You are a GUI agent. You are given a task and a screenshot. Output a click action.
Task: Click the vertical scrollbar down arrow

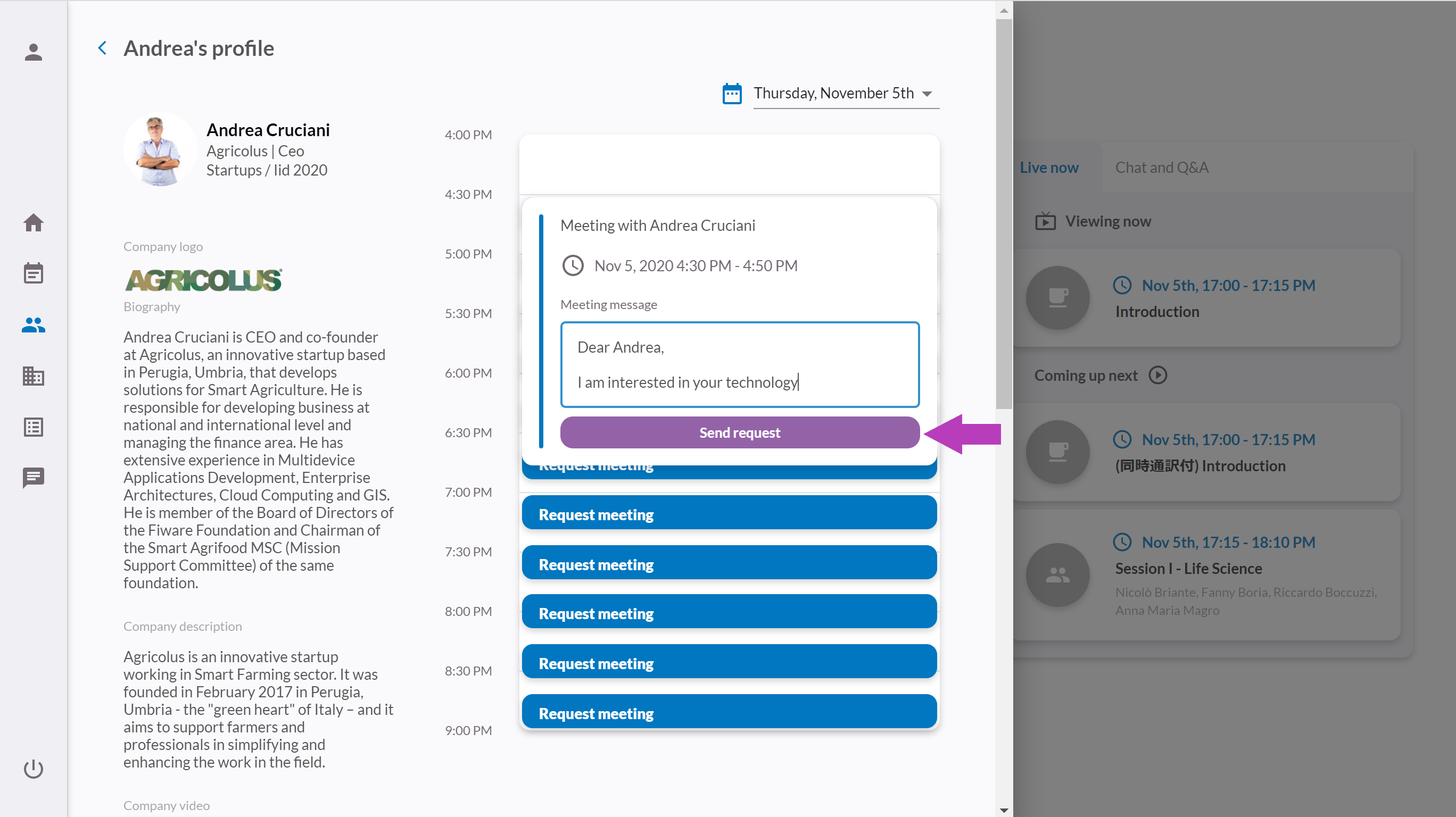pyautogui.click(x=1004, y=810)
